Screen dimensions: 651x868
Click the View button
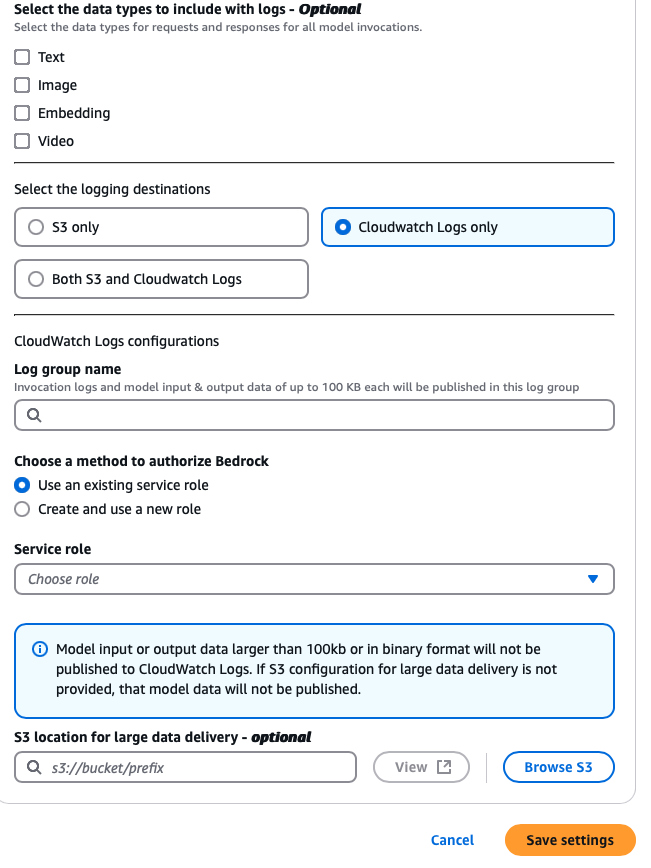pyautogui.click(x=421, y=767)
